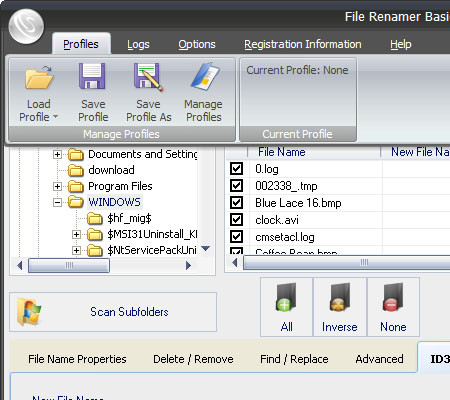The width and height of the screenshot is (450, 400).
Task: Expand the $MSI31Uninstall tree node
Action: tap(76, 234)
